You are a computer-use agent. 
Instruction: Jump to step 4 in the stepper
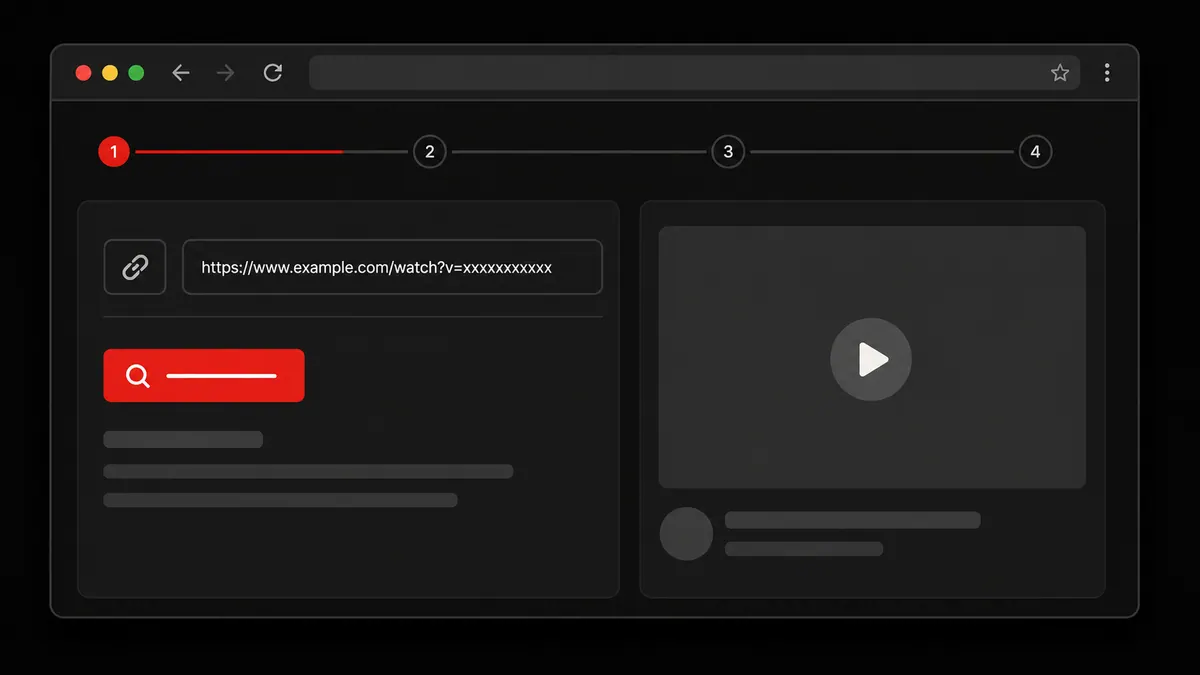(x=1035, y=152)
